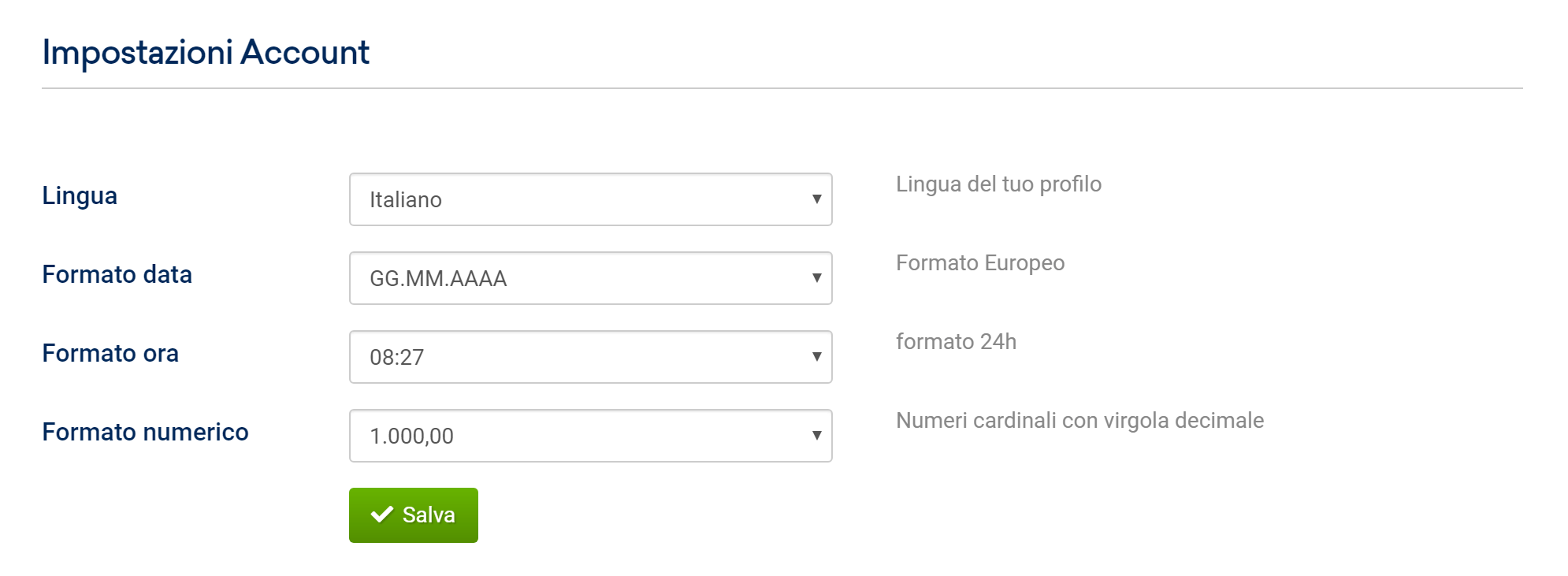Click the Impostazioni Account heading
This screenshot has width=1568, height=576.
point(206,53)
